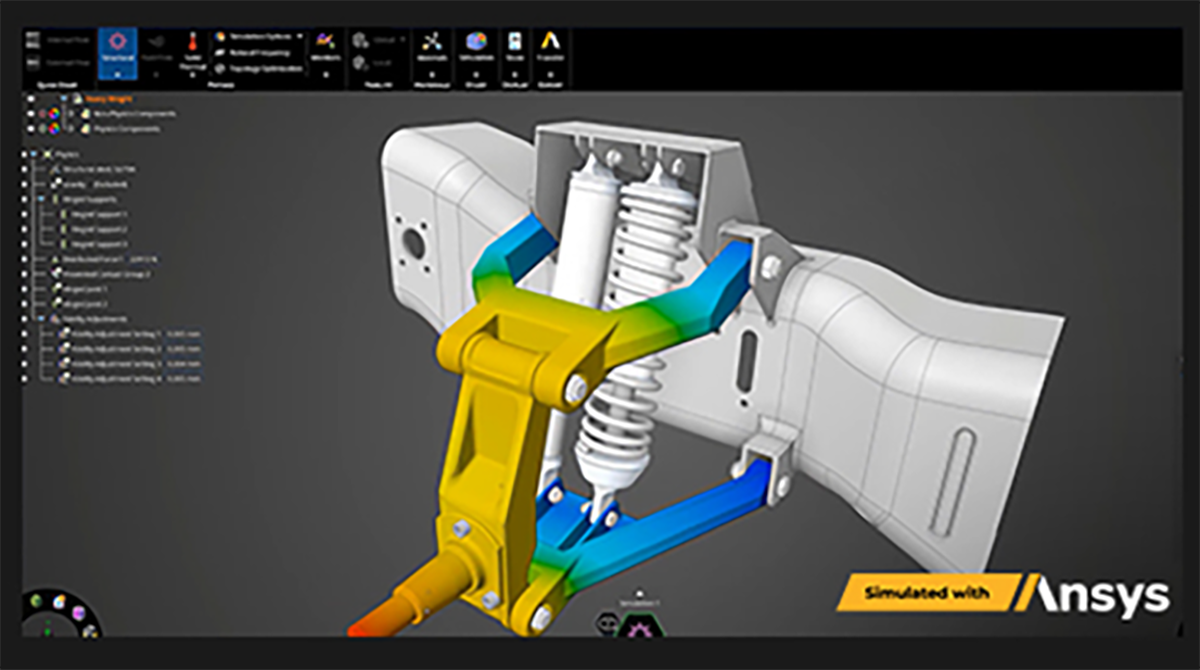Click the pink simulation gear icon
This screenshot has height=670, width=1200.
[632, 627]
